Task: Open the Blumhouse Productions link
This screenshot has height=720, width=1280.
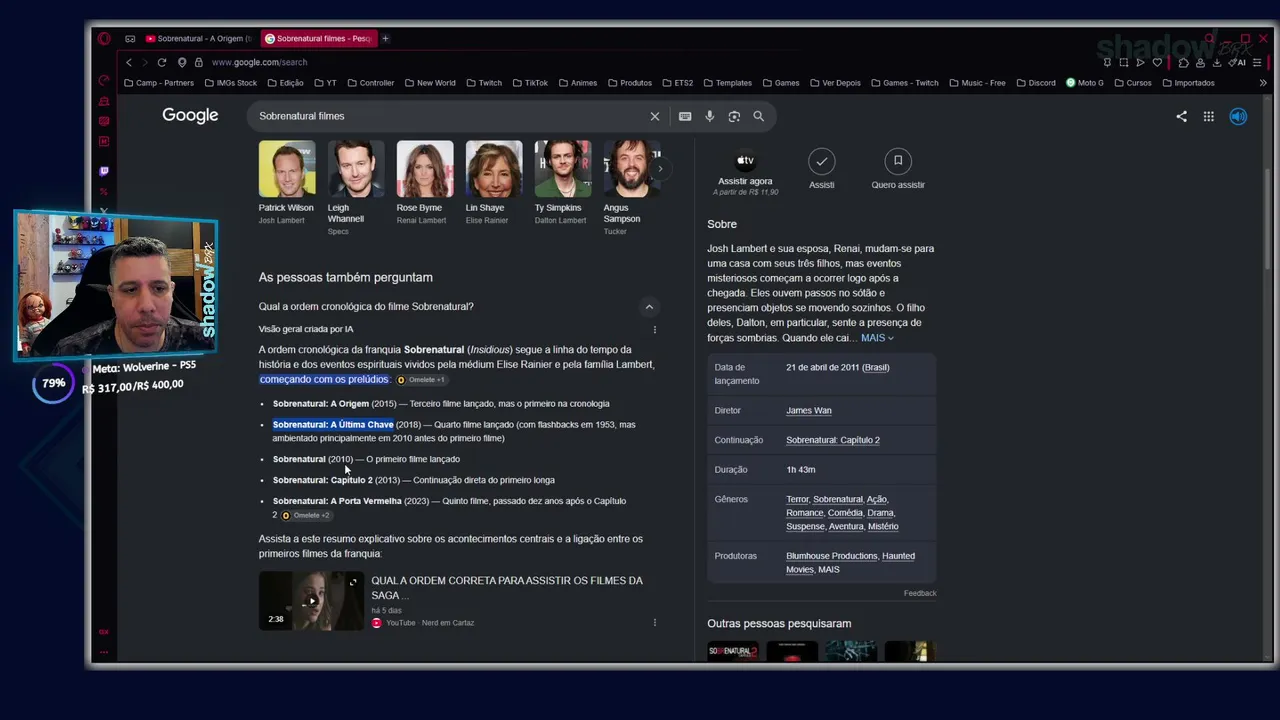Action: pos(831,556)
